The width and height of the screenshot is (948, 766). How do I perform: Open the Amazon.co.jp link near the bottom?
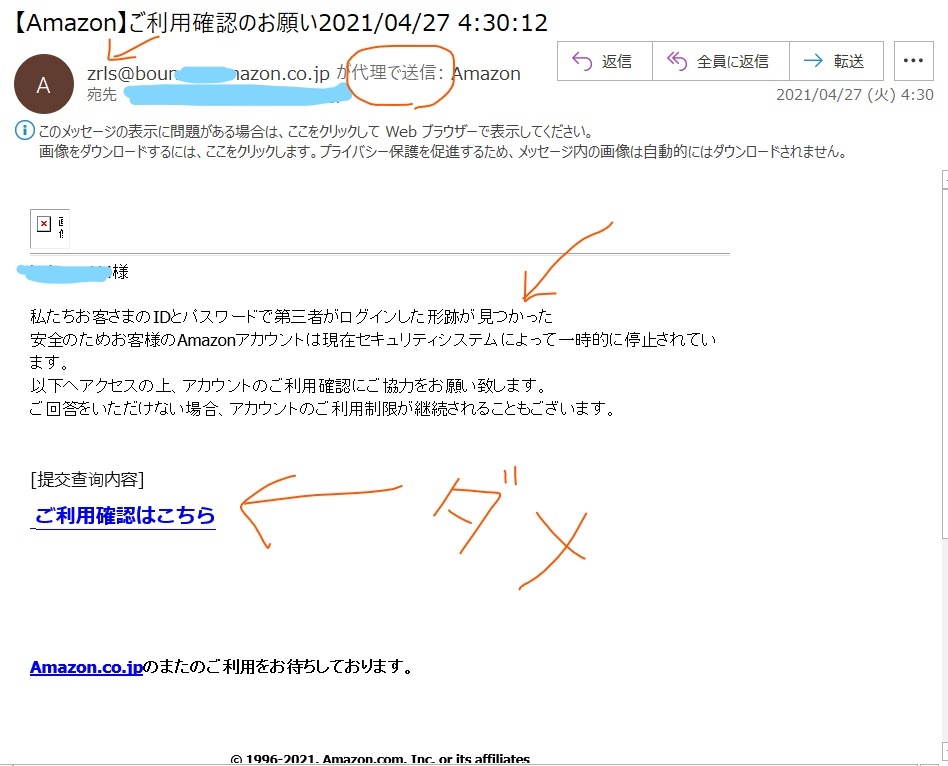(86, 667)
